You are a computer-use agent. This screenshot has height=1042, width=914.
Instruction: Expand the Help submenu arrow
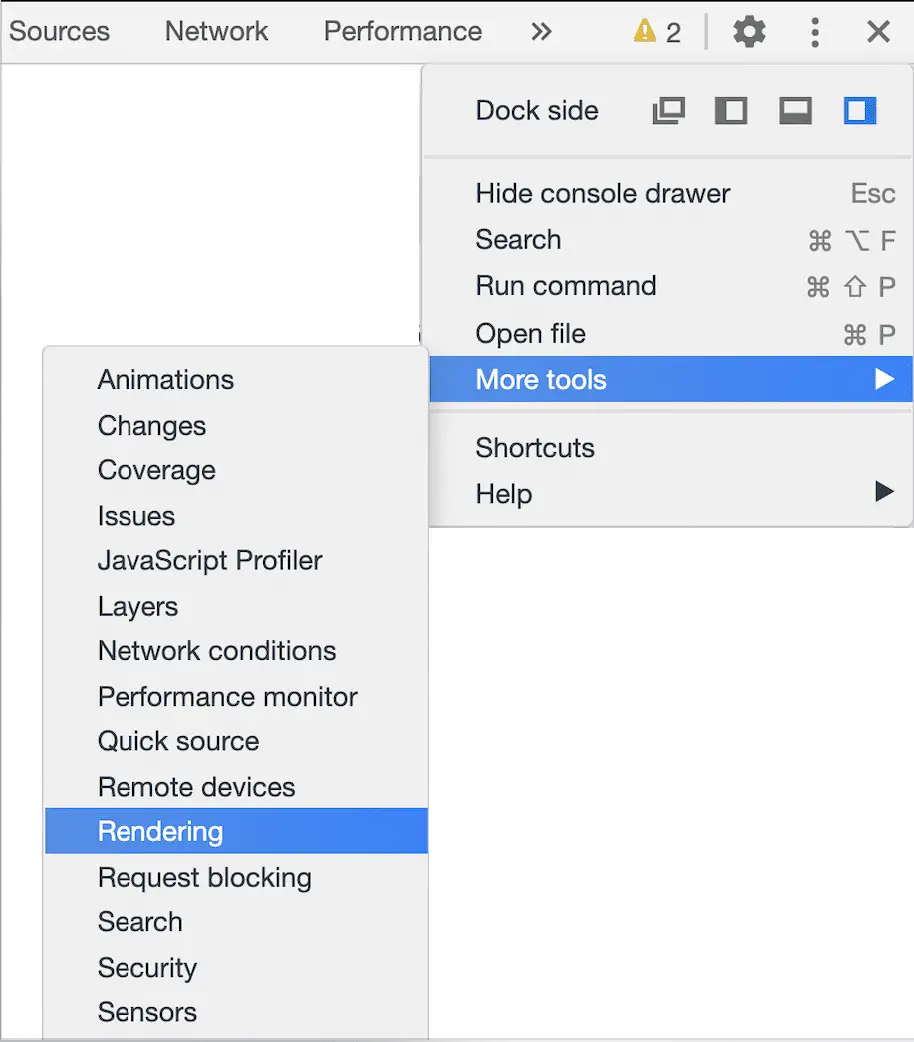884,491
